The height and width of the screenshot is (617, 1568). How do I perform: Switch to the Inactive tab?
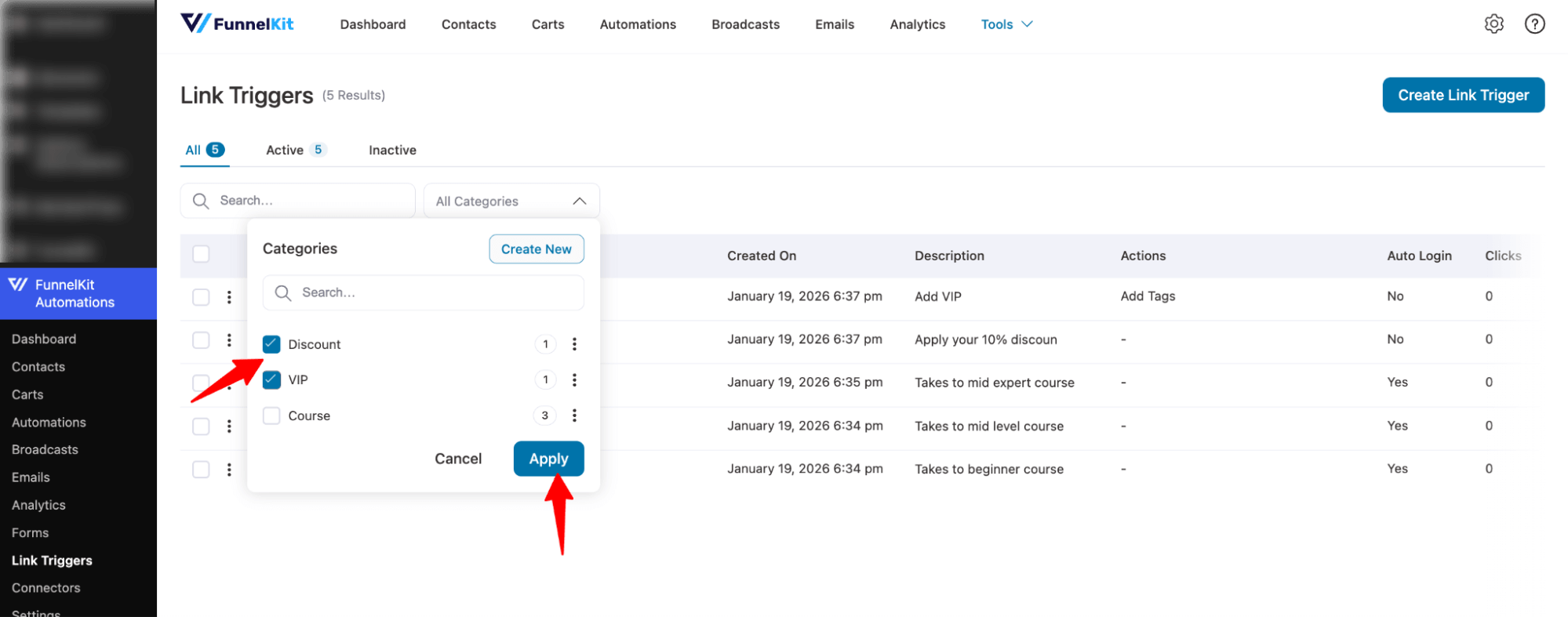[x=392, y=150]
